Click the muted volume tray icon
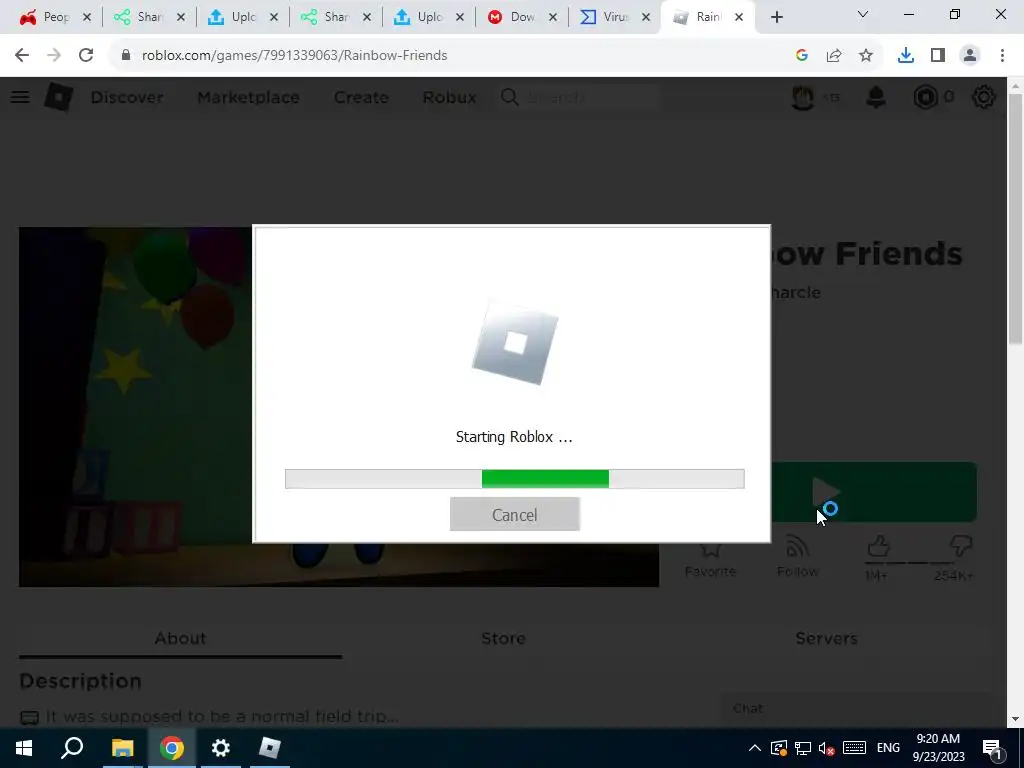The height and width of the screenshot is (768, 1024). pyautogui.click(x=827, y=748)
